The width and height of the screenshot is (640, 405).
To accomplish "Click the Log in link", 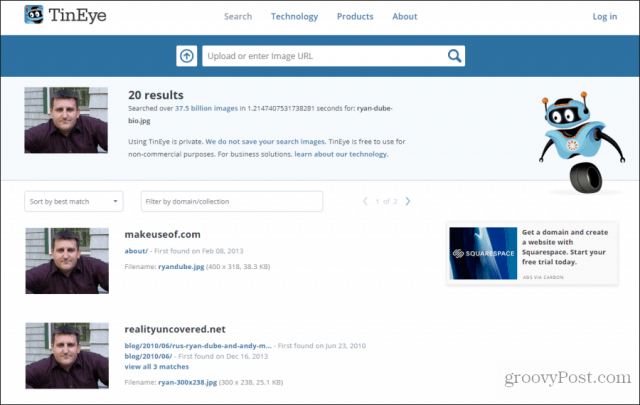I will coord(605,16).
